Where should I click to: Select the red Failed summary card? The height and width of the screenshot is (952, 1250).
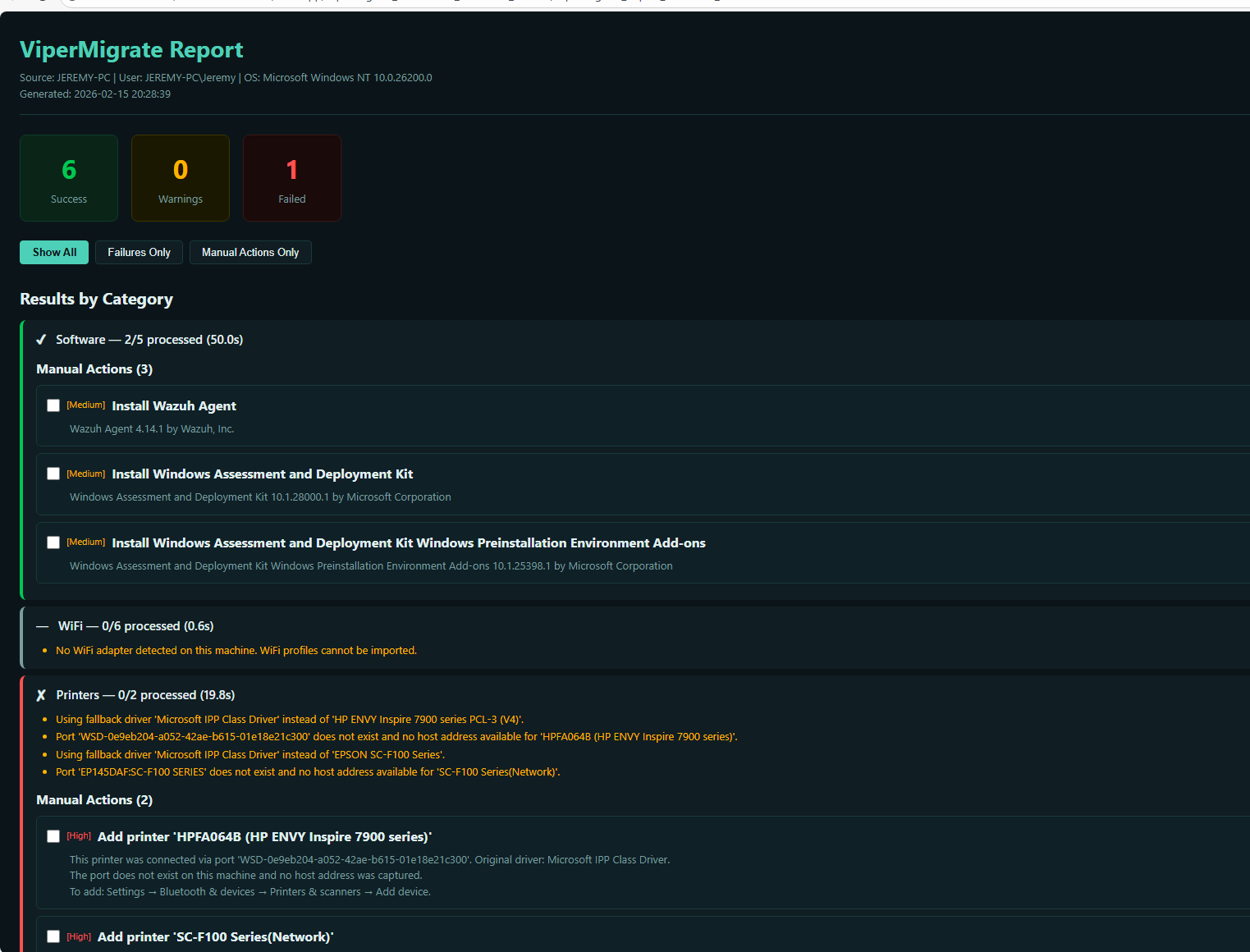click(291, 178)
